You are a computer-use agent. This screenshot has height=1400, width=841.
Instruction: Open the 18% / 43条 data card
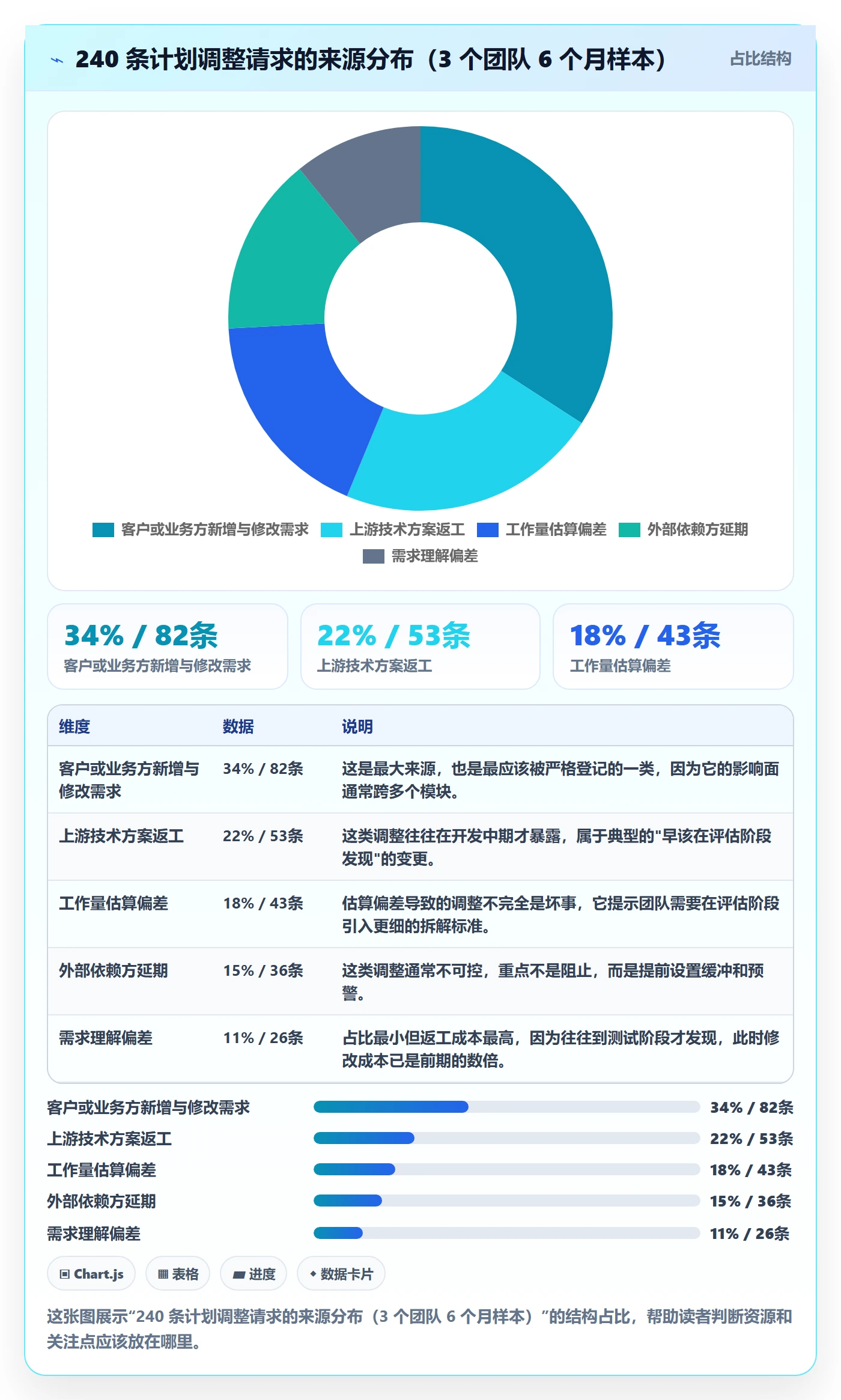673,647
